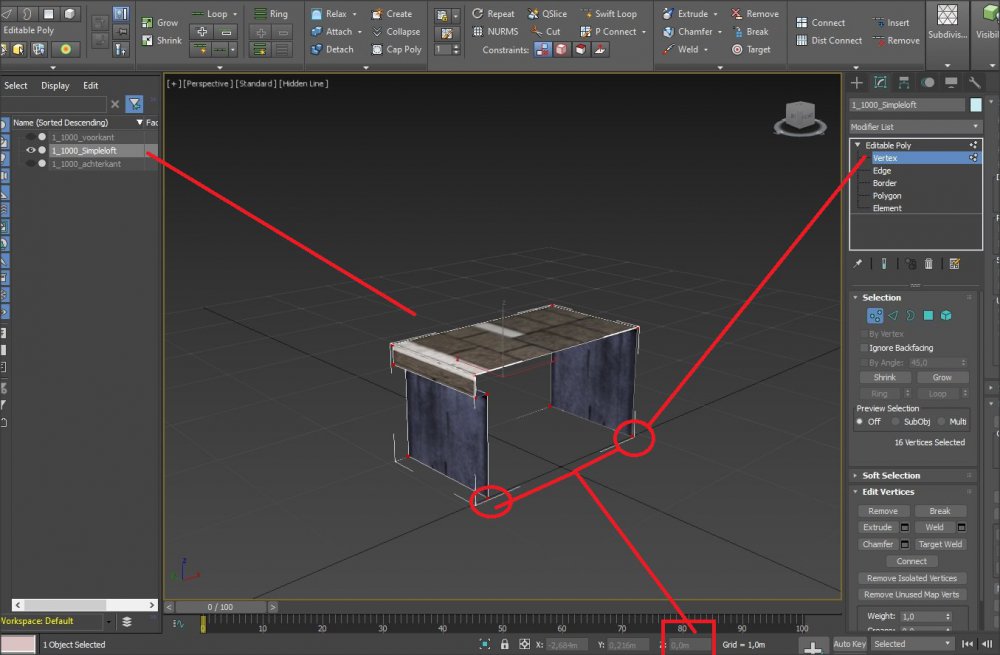Click the Cap Poly tool

coord(396,49)
